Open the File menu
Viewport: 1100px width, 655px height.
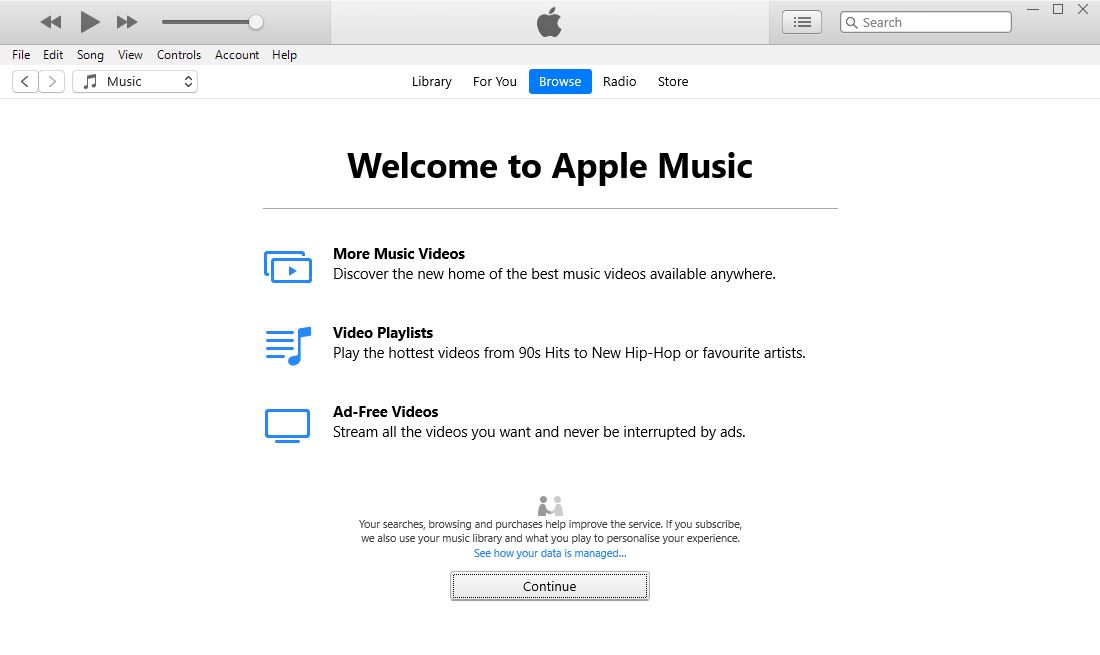pyautogui.click(x=21, y=55)
